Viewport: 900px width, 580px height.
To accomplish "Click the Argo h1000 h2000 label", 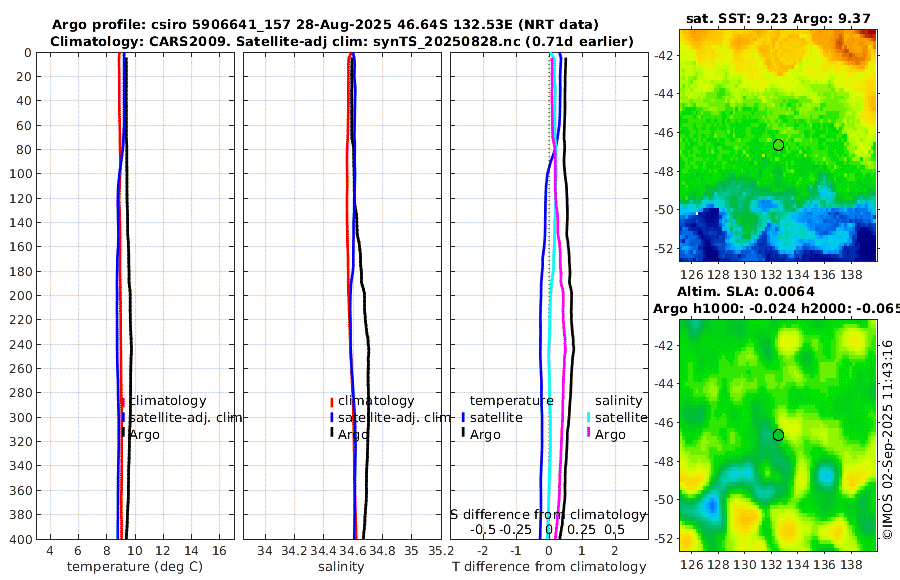I will (776, 308).
